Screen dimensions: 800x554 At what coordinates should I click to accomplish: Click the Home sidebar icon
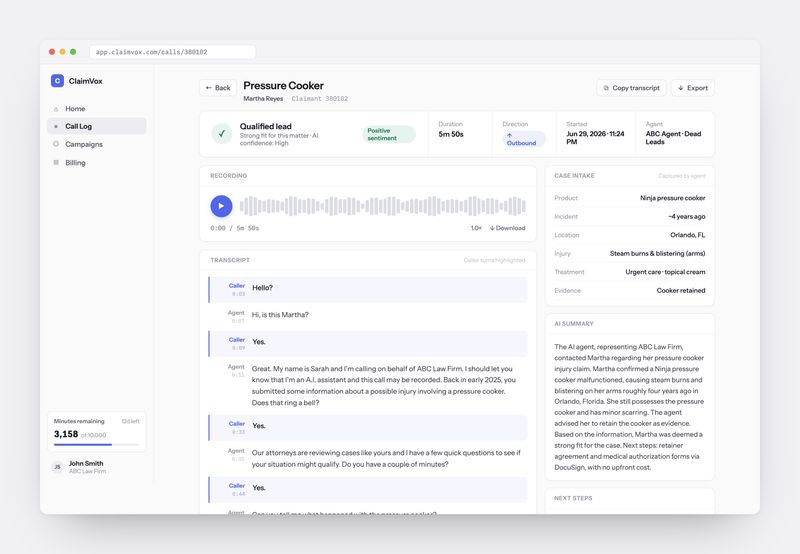click(56, 109)
